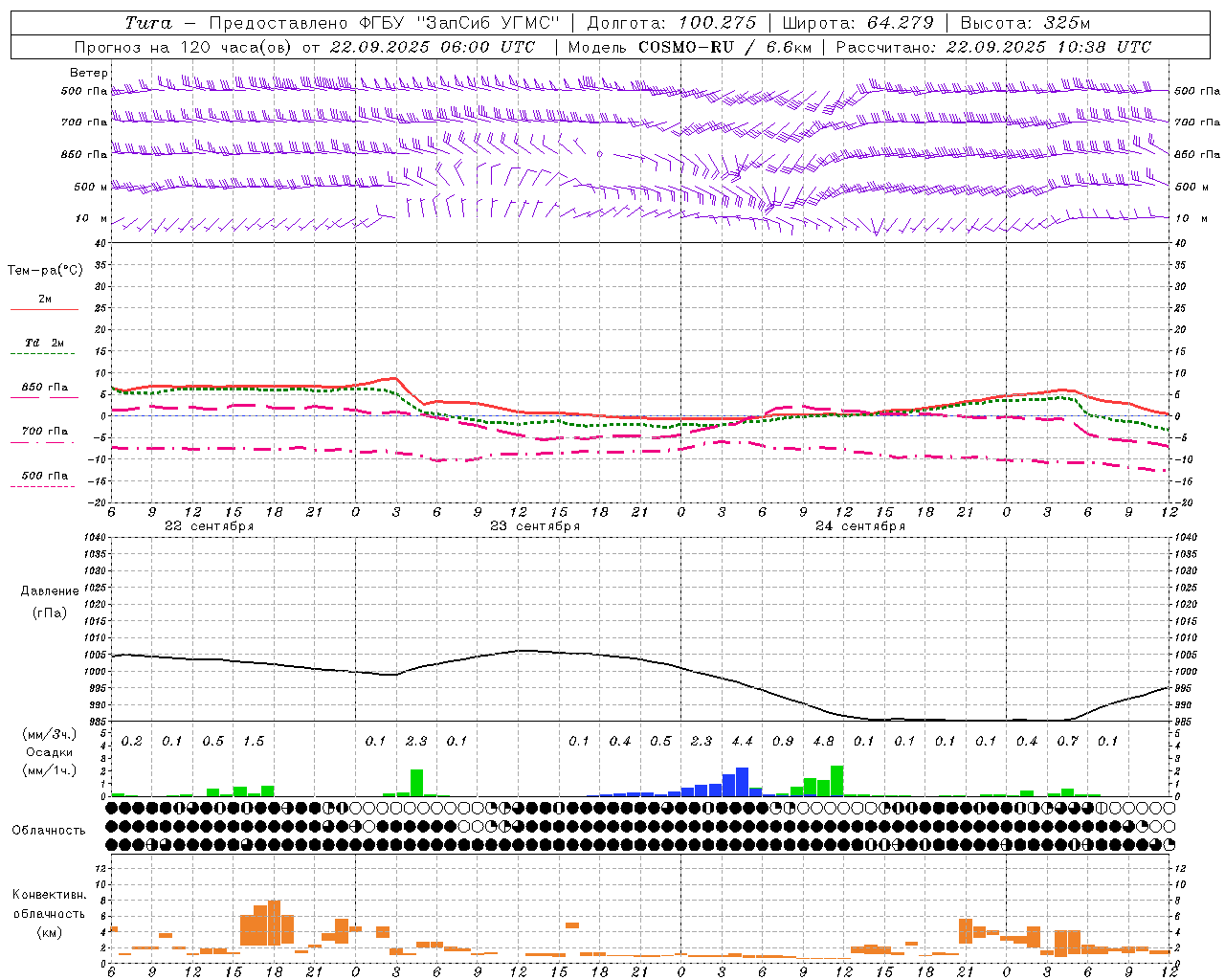
Task: Click the "Облачность" cloud cover label
Action: (x=48, y=831)
